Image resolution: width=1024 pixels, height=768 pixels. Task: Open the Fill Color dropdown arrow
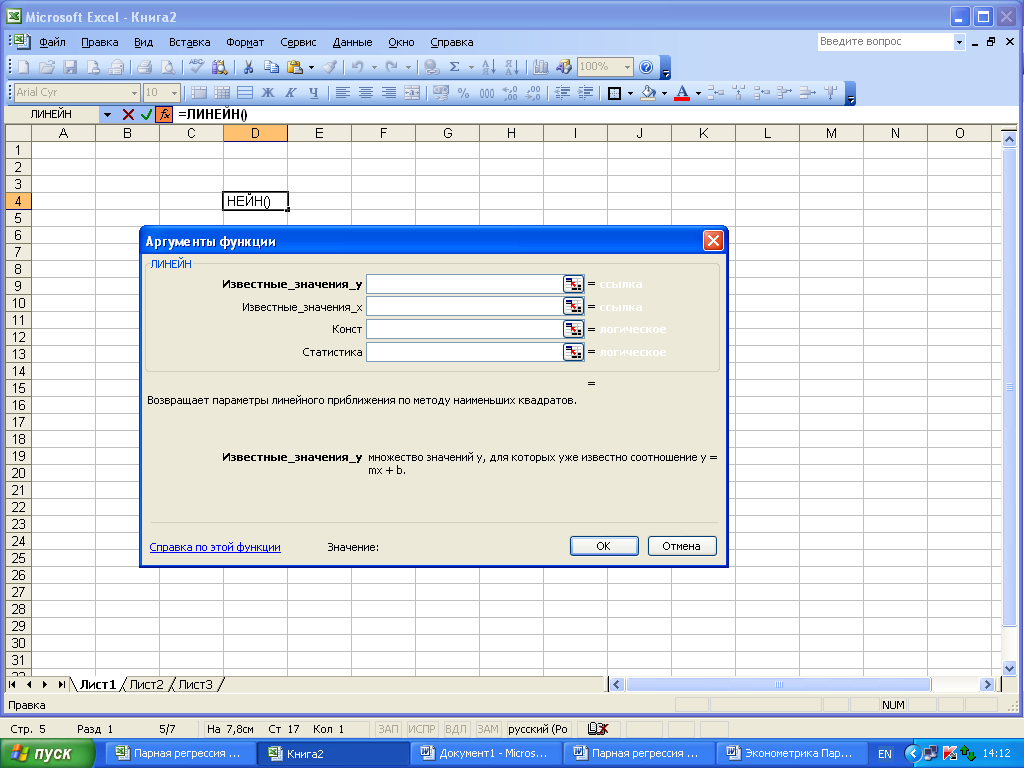pyautogui.click(x=664, y=93)
